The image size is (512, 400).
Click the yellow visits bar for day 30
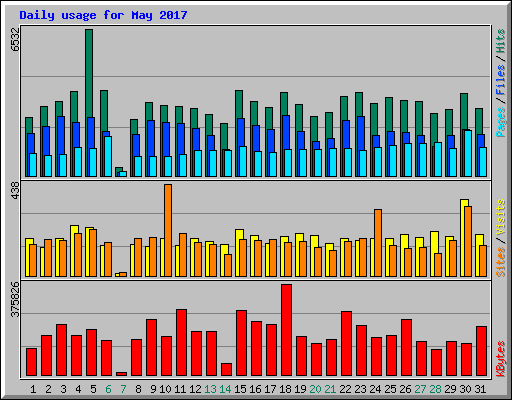click(x=463, y=238)
